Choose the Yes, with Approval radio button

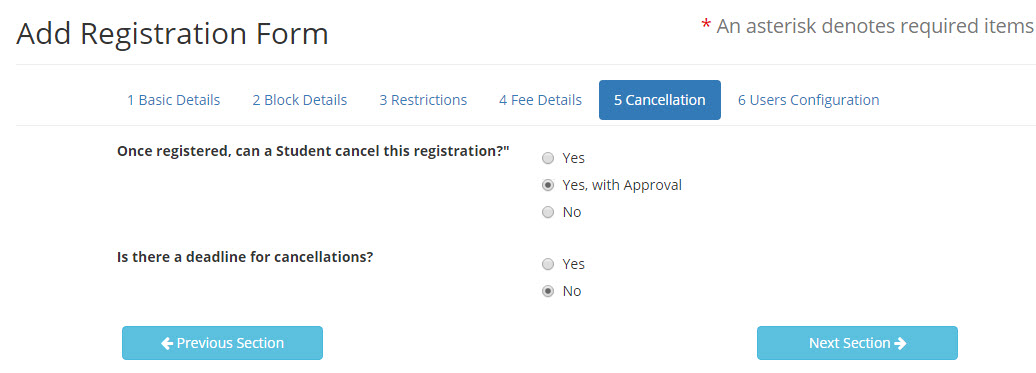tap(548, 186)
